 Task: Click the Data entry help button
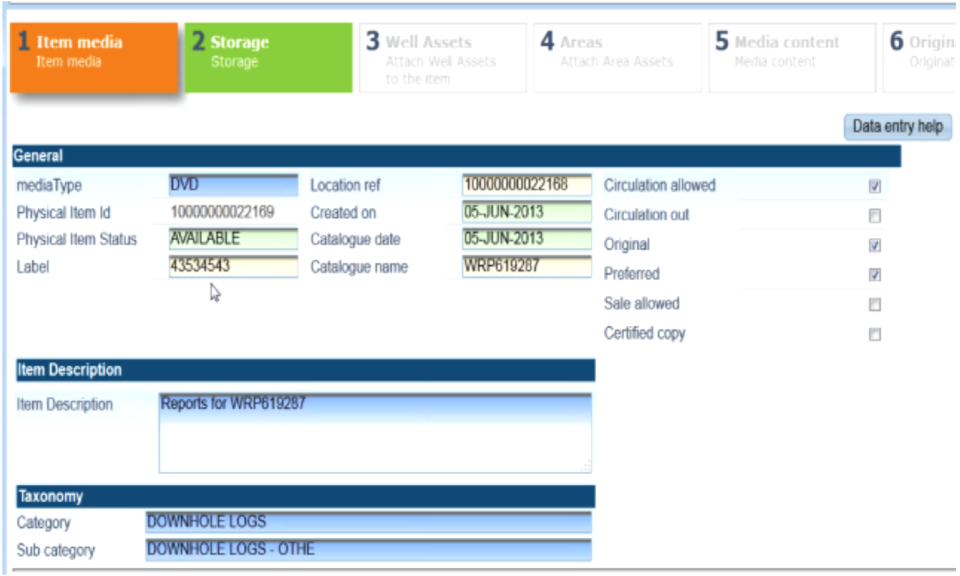(898, 127)
